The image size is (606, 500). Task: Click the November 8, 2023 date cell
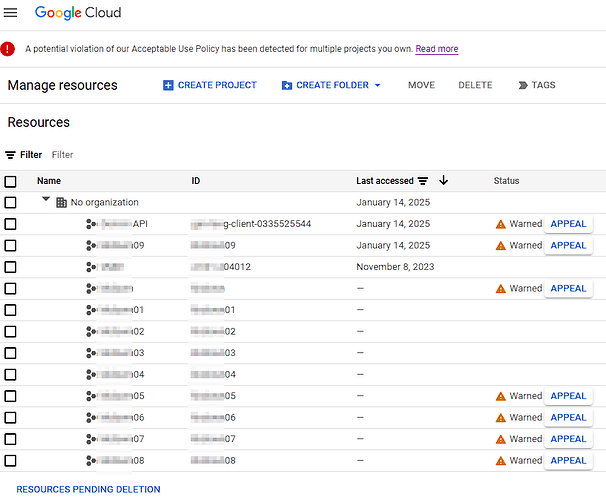pos(395,267)
